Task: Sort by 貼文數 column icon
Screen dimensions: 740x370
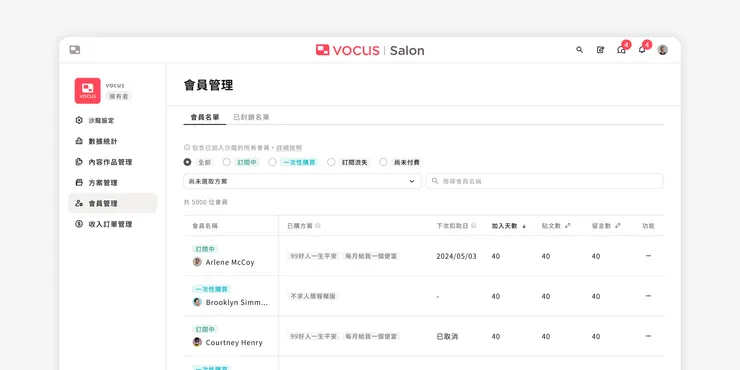Action: (567, 226)
